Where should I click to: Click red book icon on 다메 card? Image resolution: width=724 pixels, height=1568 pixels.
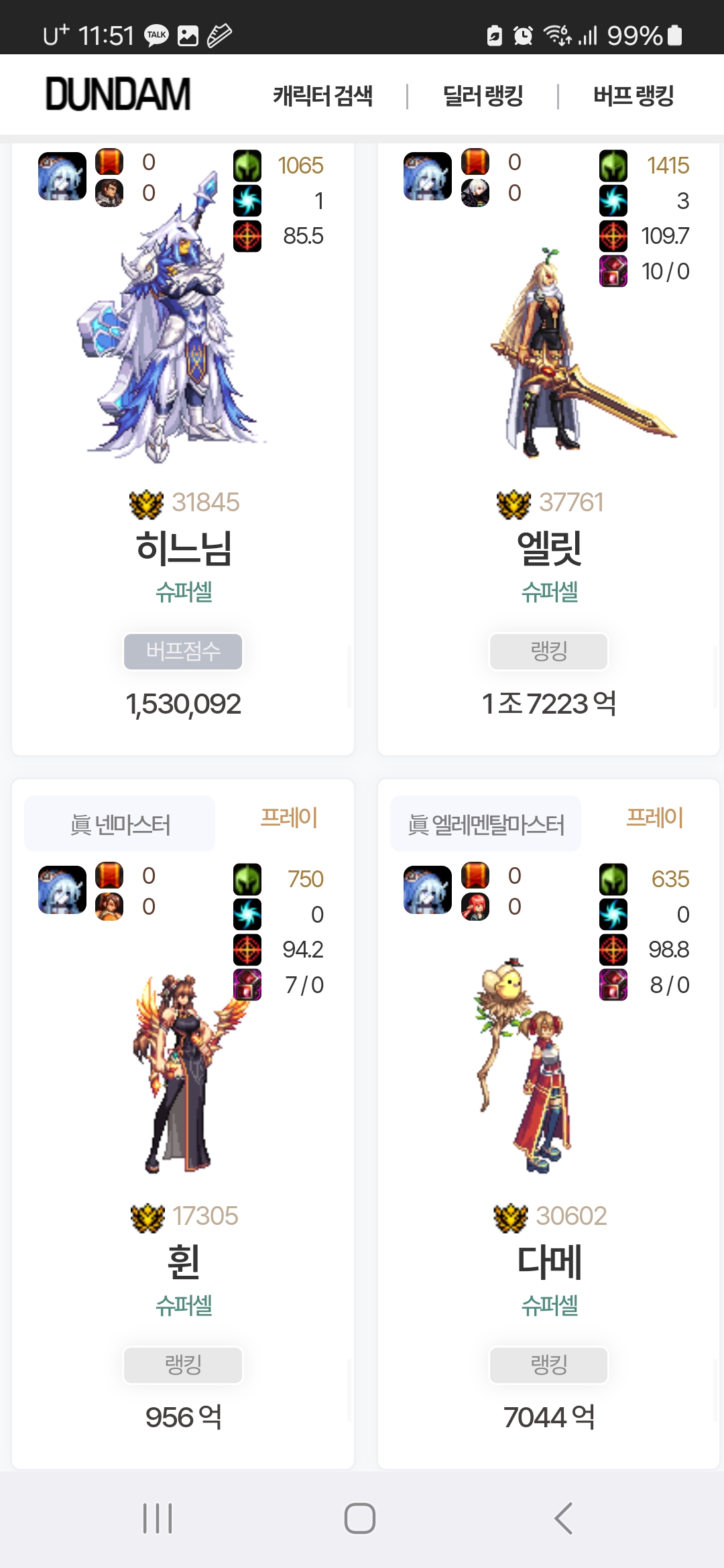tap(475, 875)
